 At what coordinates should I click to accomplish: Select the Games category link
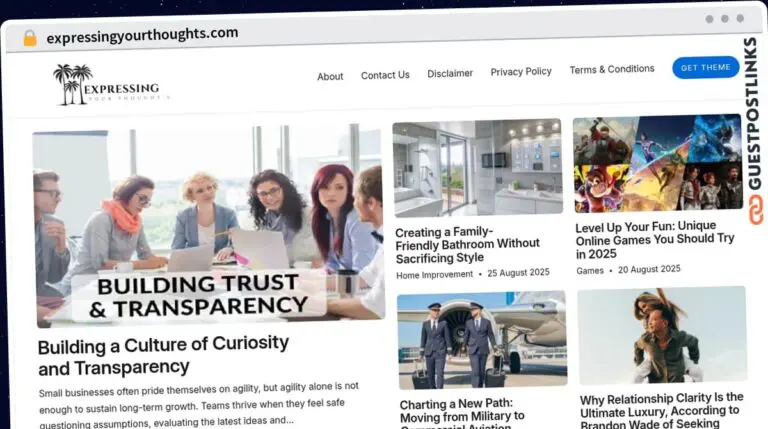pos(590,271)
